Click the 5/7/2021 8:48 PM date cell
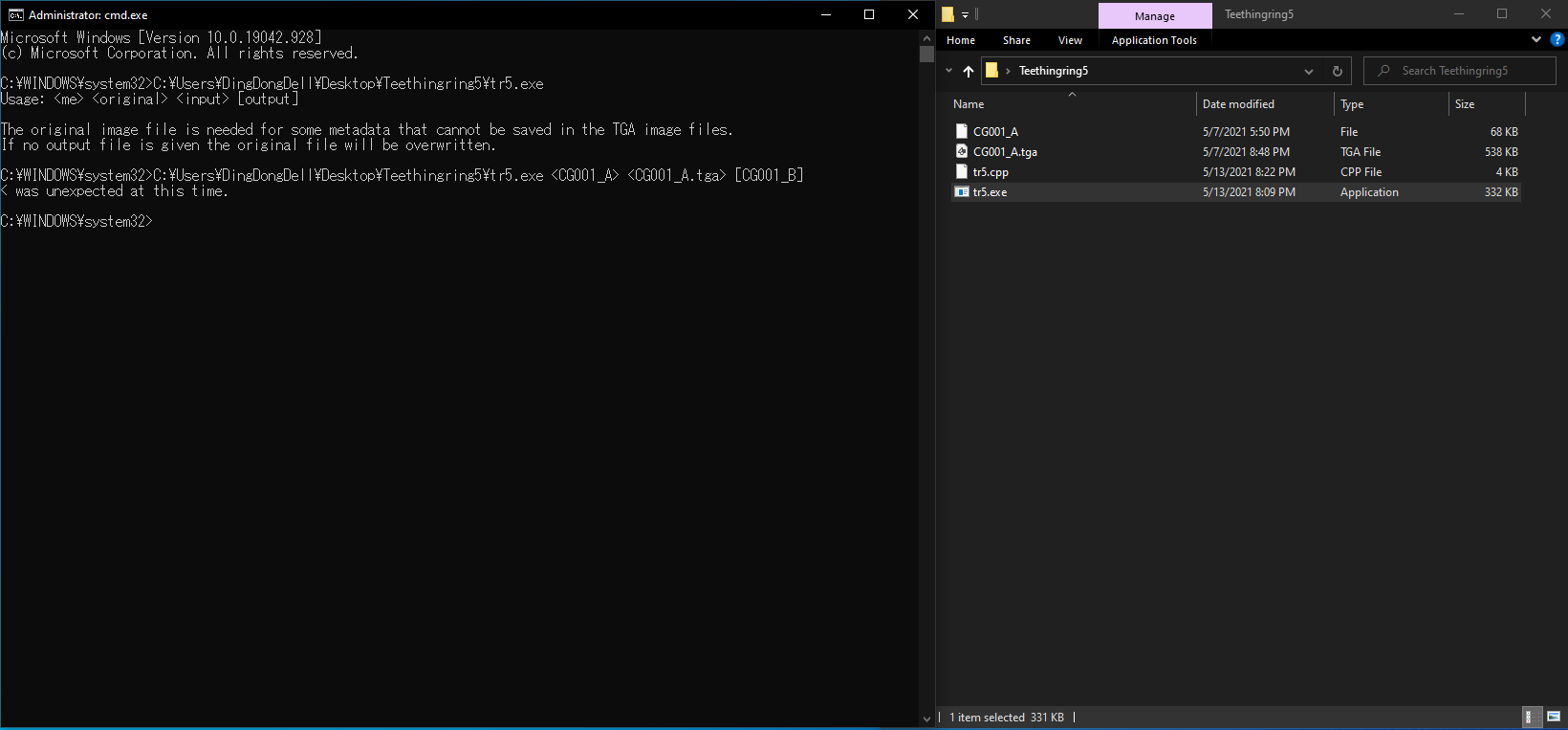The image size is (1568, 730). (1246, 152)
